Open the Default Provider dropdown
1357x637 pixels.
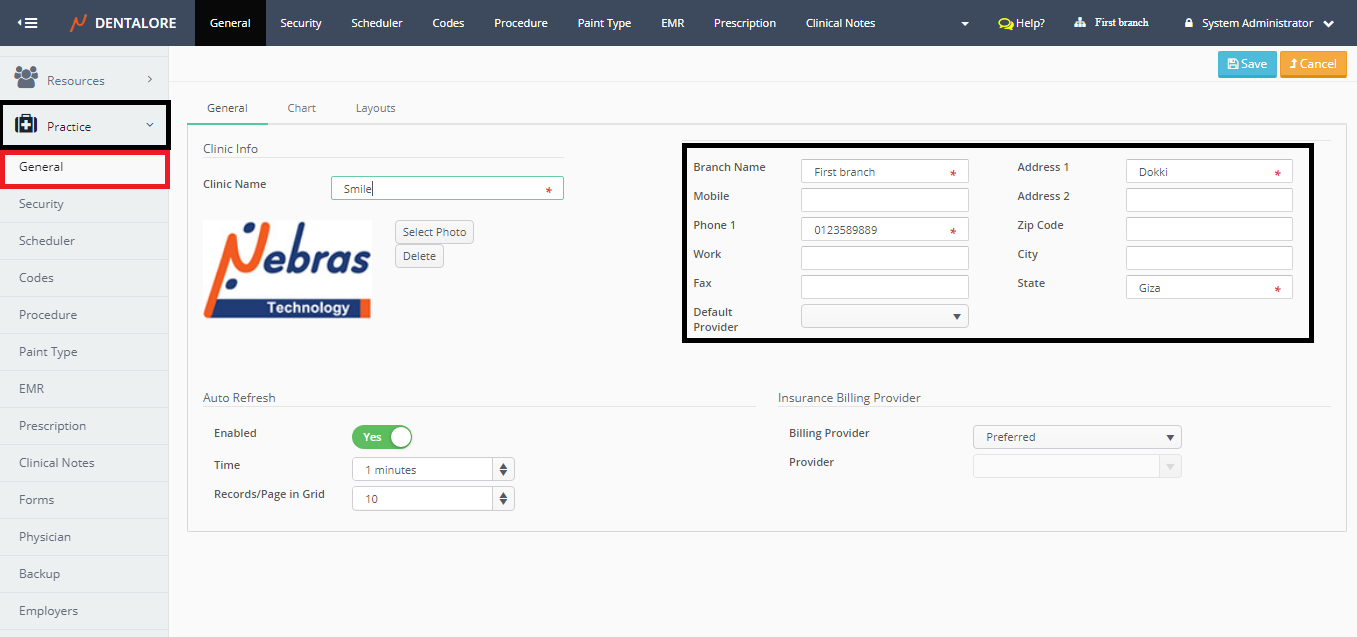click(x=884, y=317)
